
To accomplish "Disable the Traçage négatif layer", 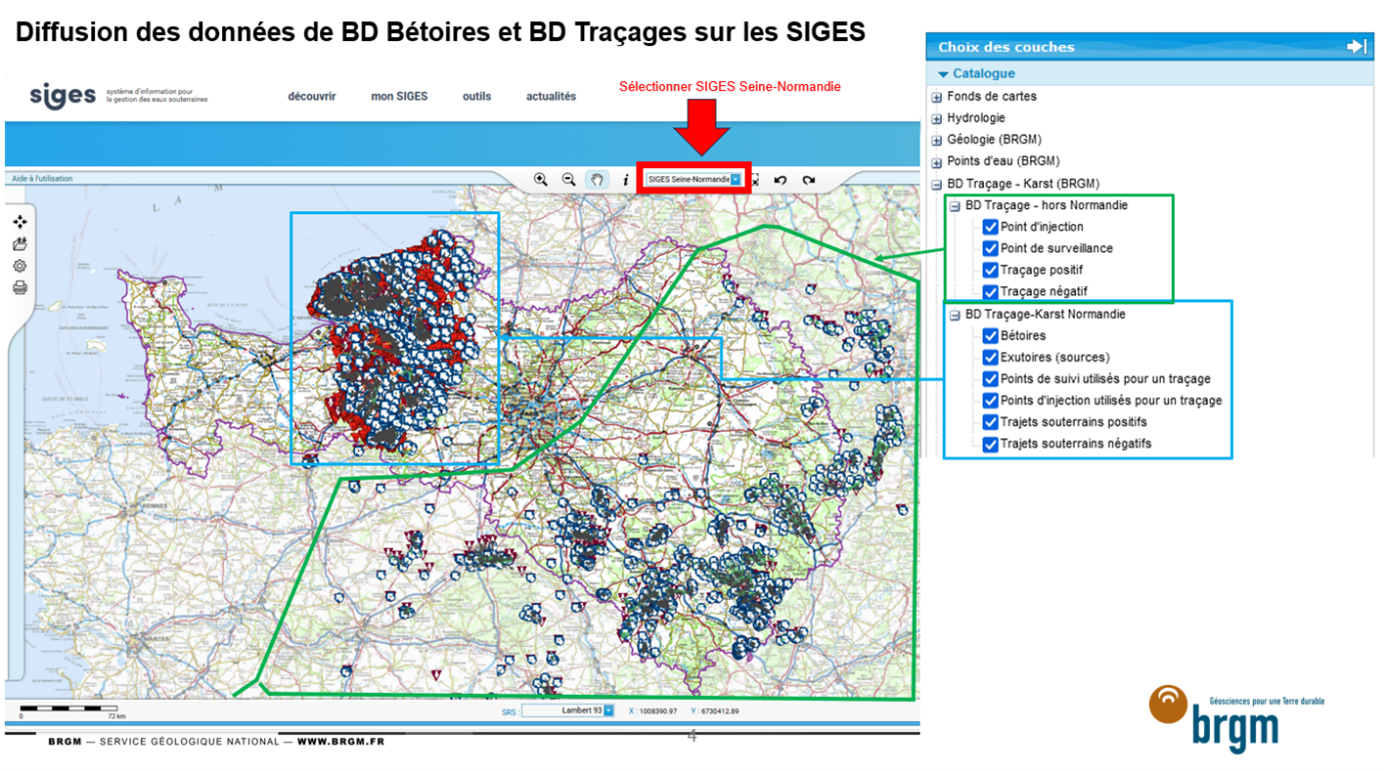I will pyautogui.click(x=991, y=291).
